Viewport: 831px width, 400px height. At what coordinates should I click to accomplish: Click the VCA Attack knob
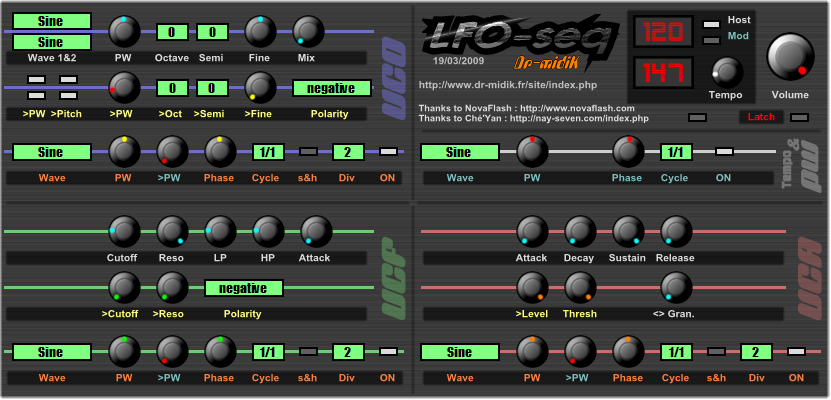[533, 232]
